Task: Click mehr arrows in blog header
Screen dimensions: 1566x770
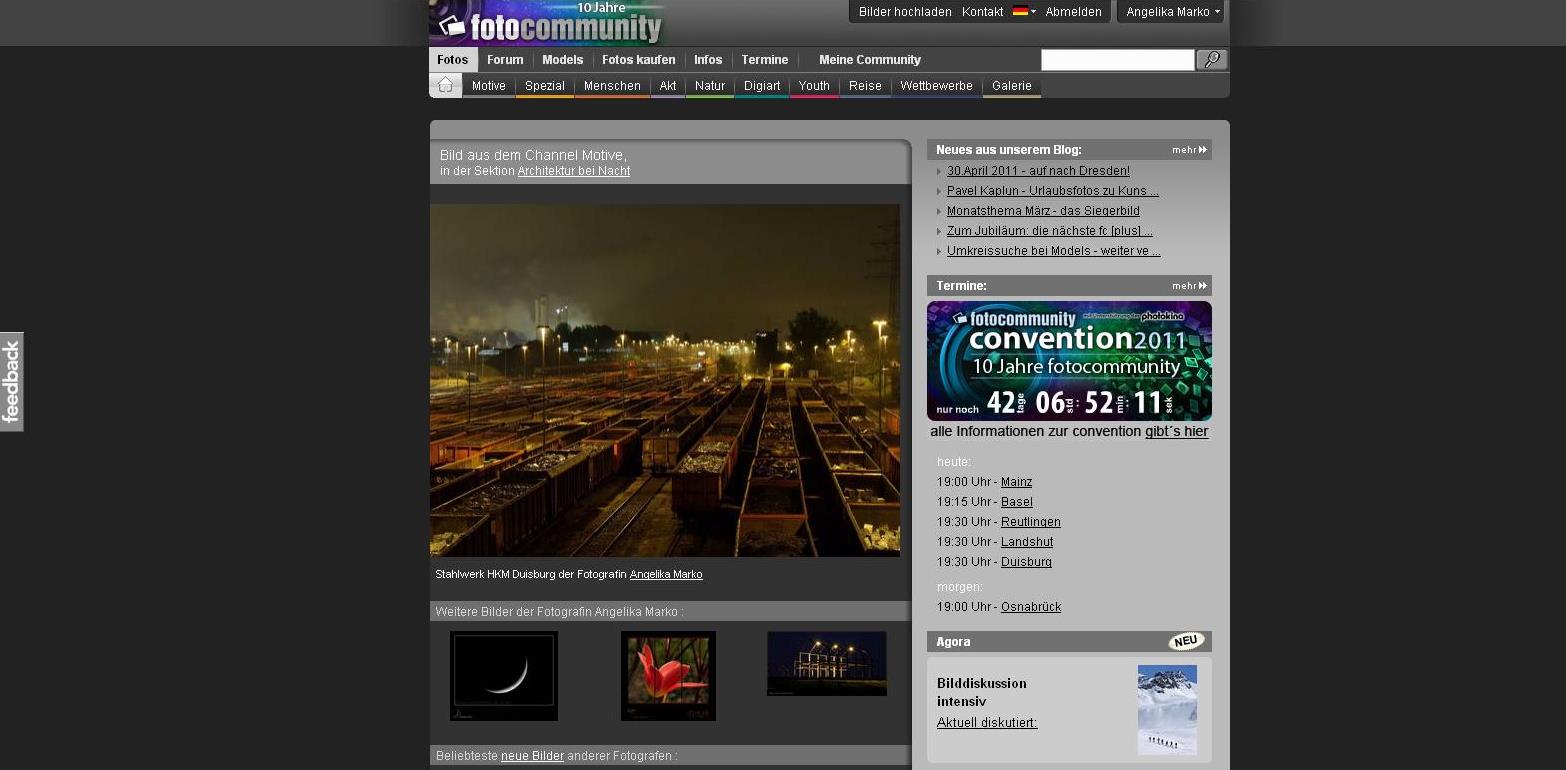Action: point(1190,150)
